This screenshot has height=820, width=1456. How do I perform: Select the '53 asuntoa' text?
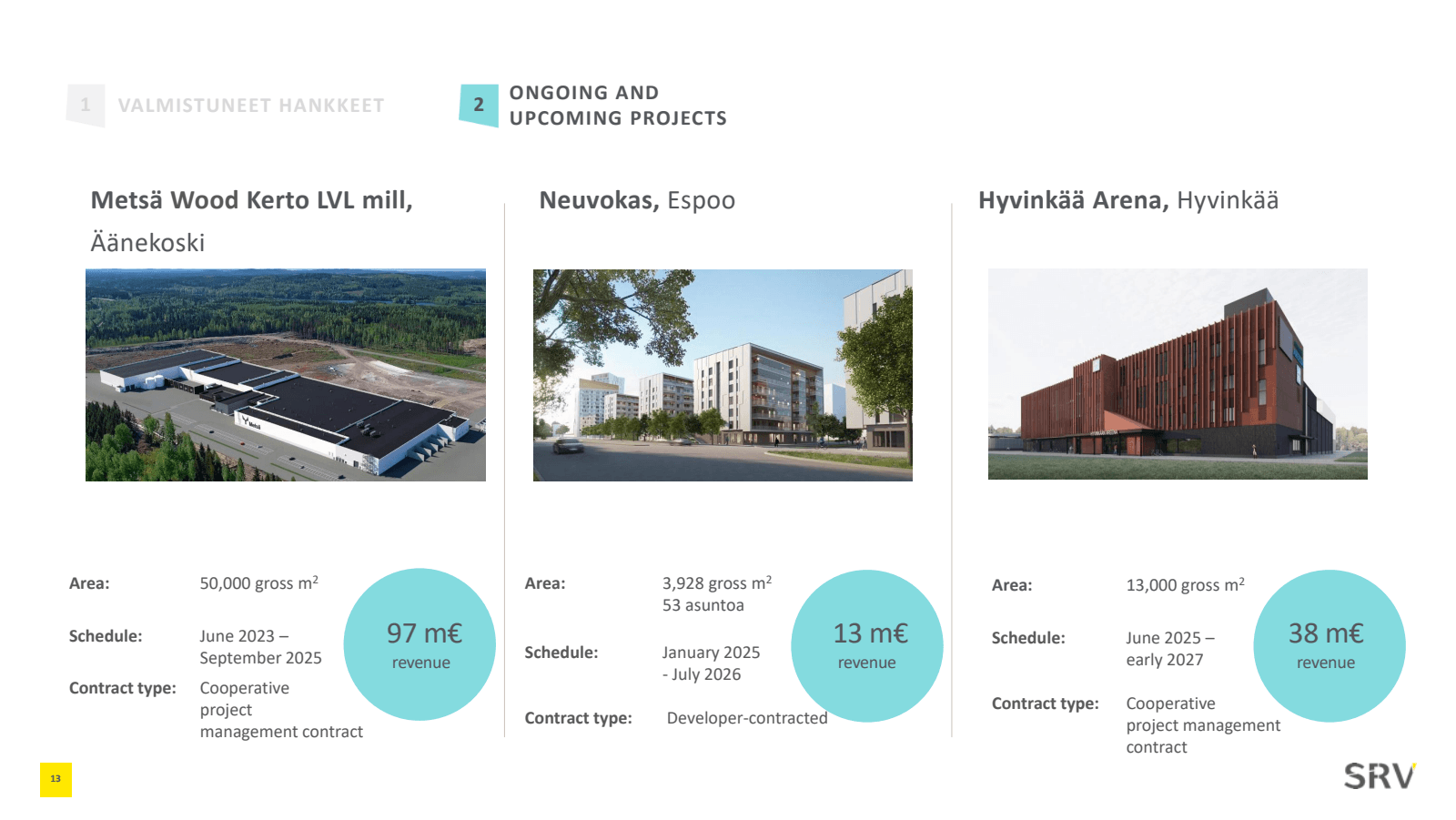(x=703, y=605)
